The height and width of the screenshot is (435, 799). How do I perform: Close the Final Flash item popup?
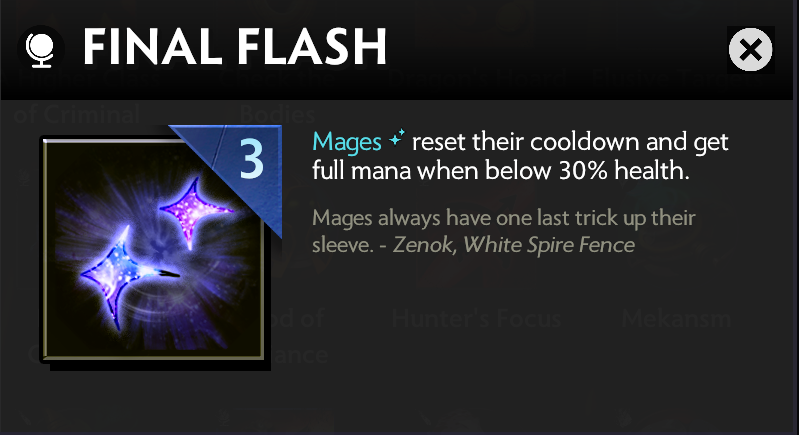(x=750, y=49)
